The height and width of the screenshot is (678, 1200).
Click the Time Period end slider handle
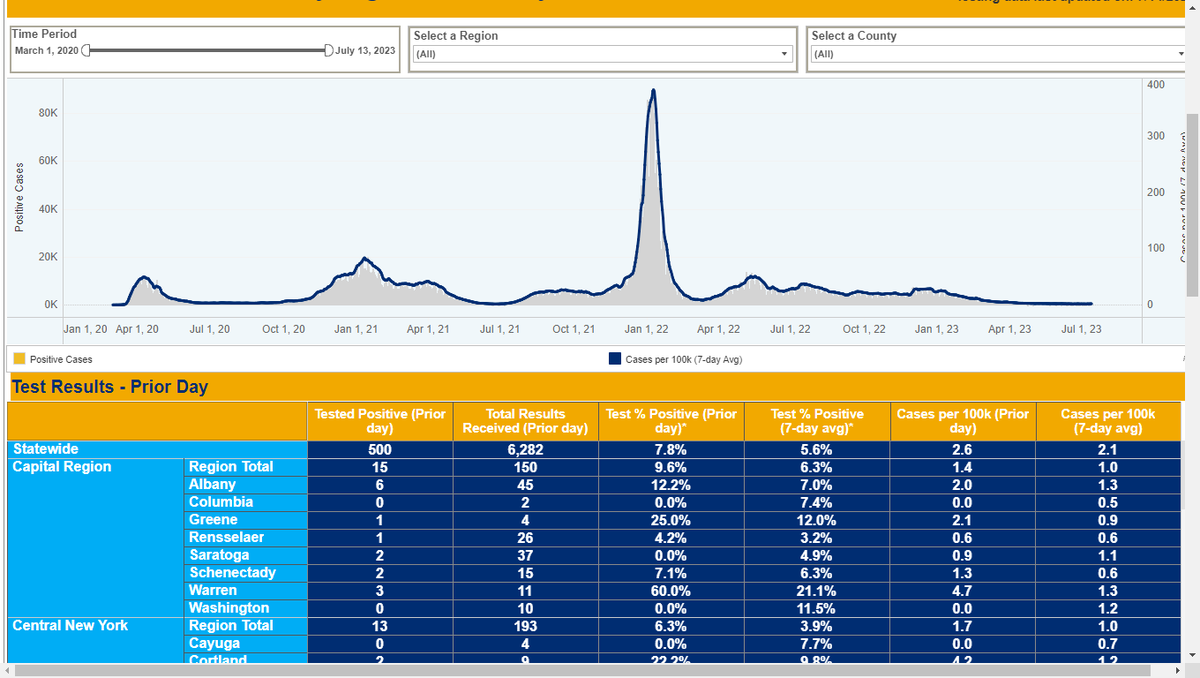329,50
